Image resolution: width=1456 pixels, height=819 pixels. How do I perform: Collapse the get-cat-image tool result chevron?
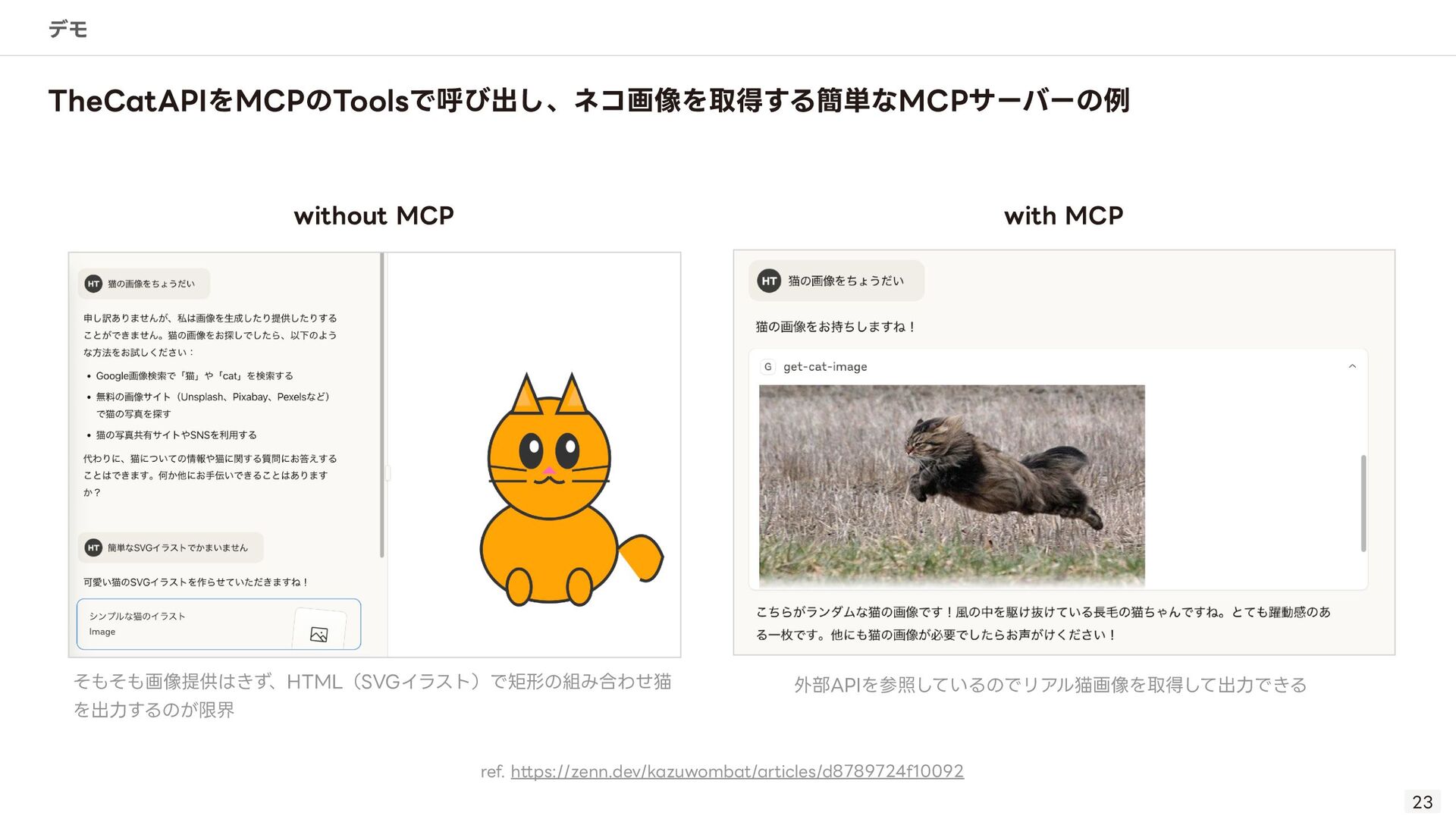click(x=1352, y=366)
